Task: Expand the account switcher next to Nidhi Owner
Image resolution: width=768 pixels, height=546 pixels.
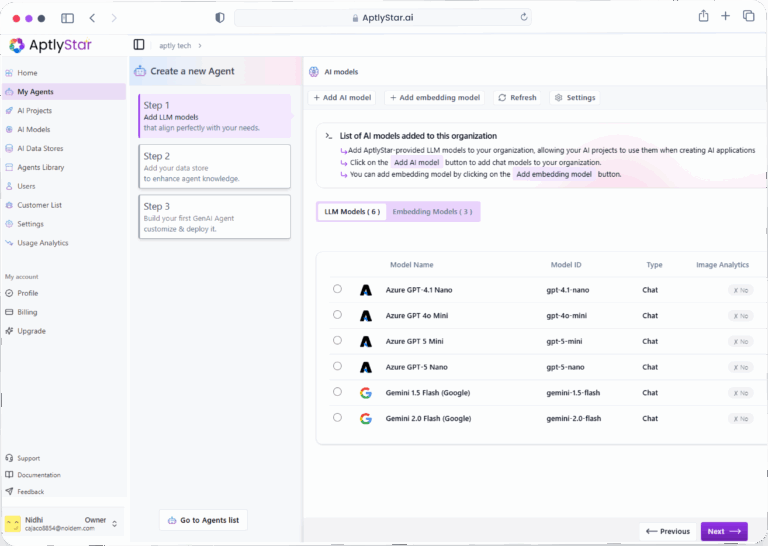Action: click(x=115, y=523)
